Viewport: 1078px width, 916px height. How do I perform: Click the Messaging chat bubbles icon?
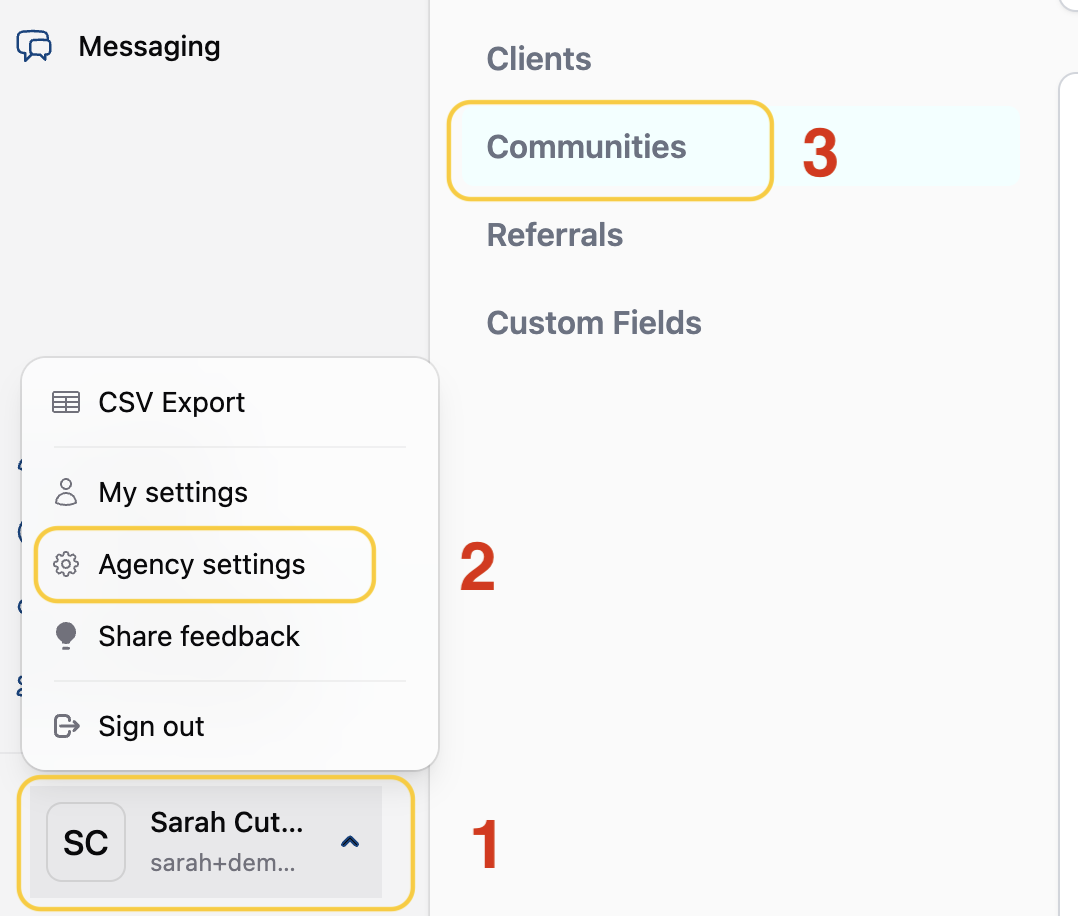[35, 46]
